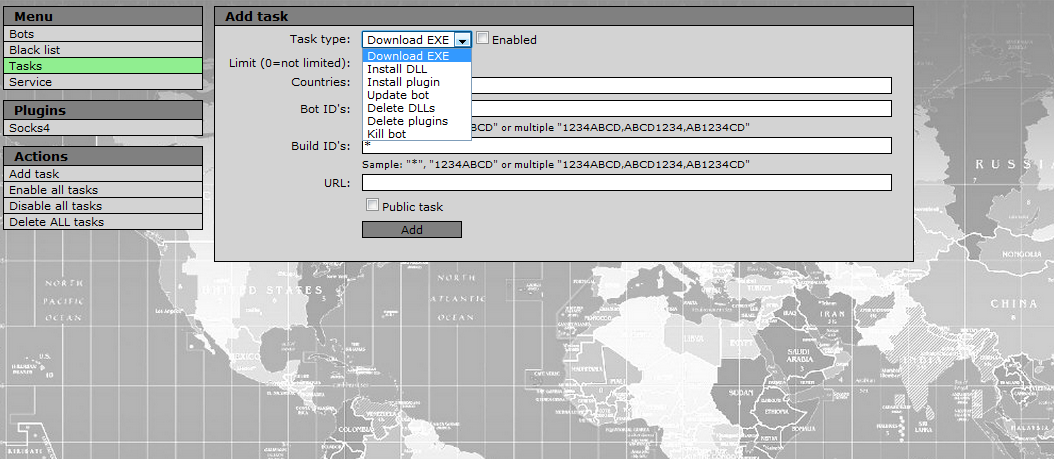Collapse the Task type dropdown via its arrow
The image size is (1054, 459).
pyautogui.click(x=461, y=40)
